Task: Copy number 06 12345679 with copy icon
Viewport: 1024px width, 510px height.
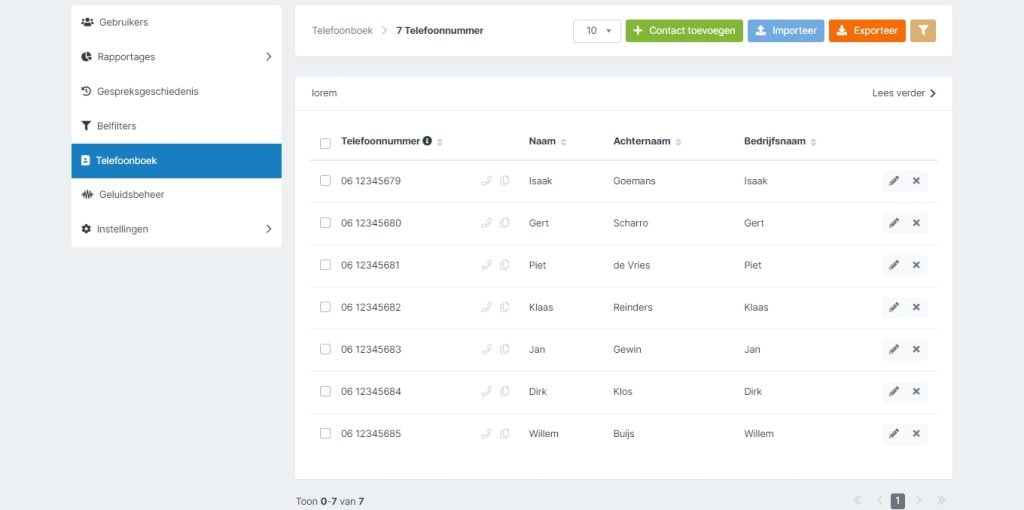Action: [x=504, y=181]
